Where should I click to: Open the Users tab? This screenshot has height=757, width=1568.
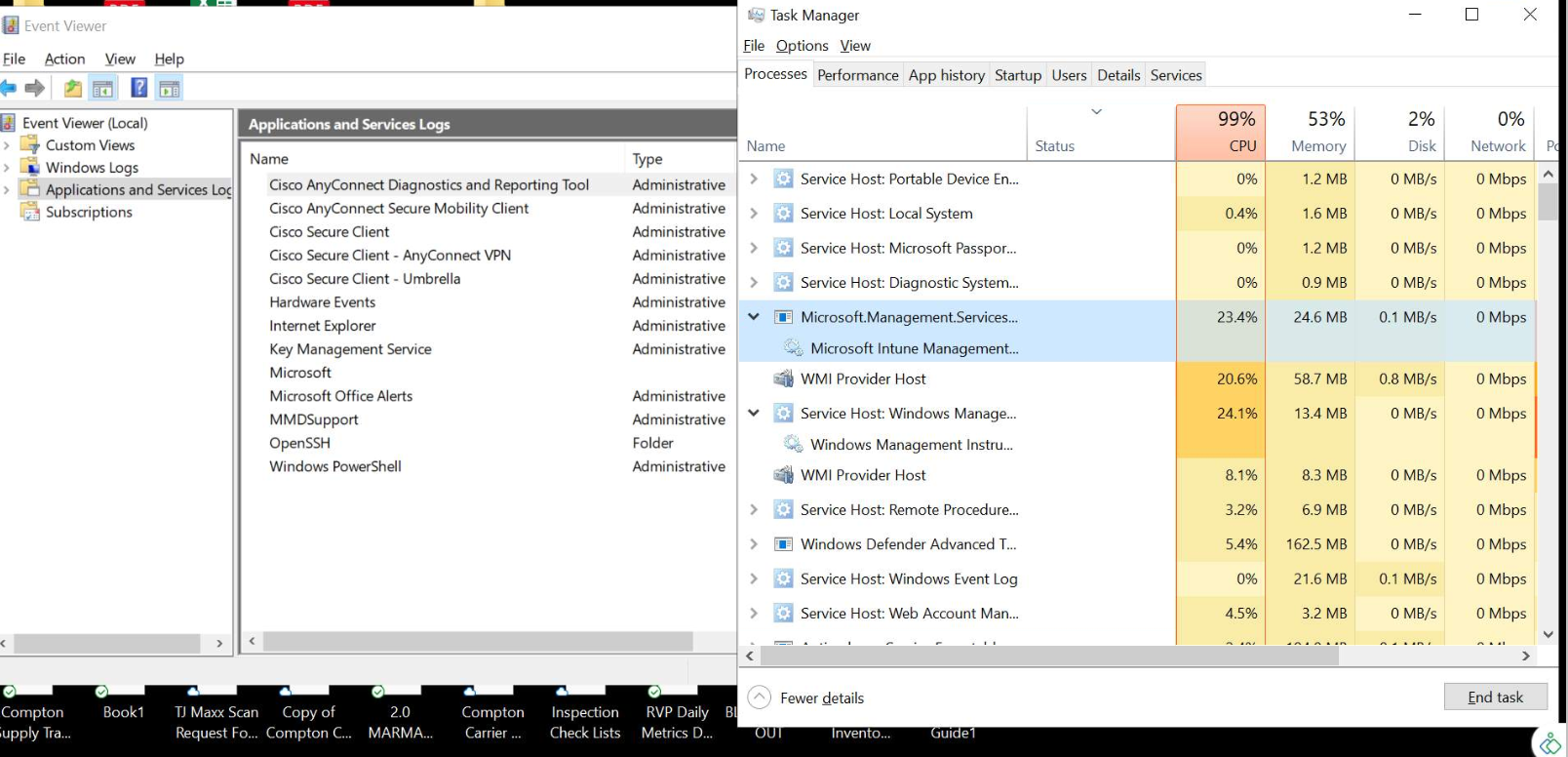click(1069, 75)
